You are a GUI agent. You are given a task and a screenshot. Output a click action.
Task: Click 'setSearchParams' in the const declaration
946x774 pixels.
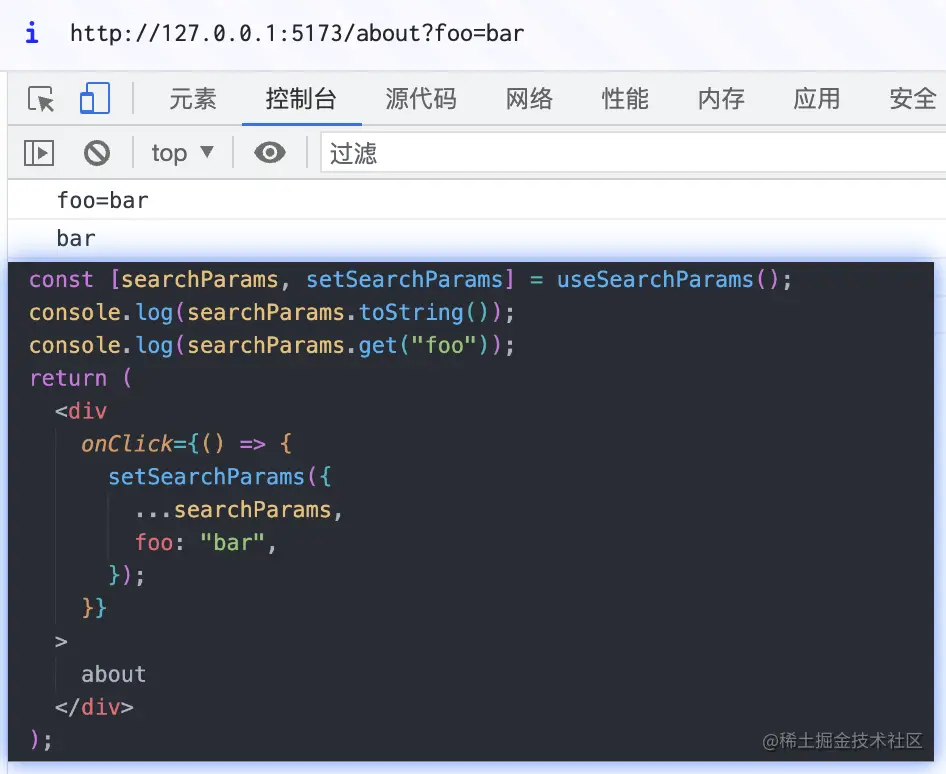pos(404,279)
